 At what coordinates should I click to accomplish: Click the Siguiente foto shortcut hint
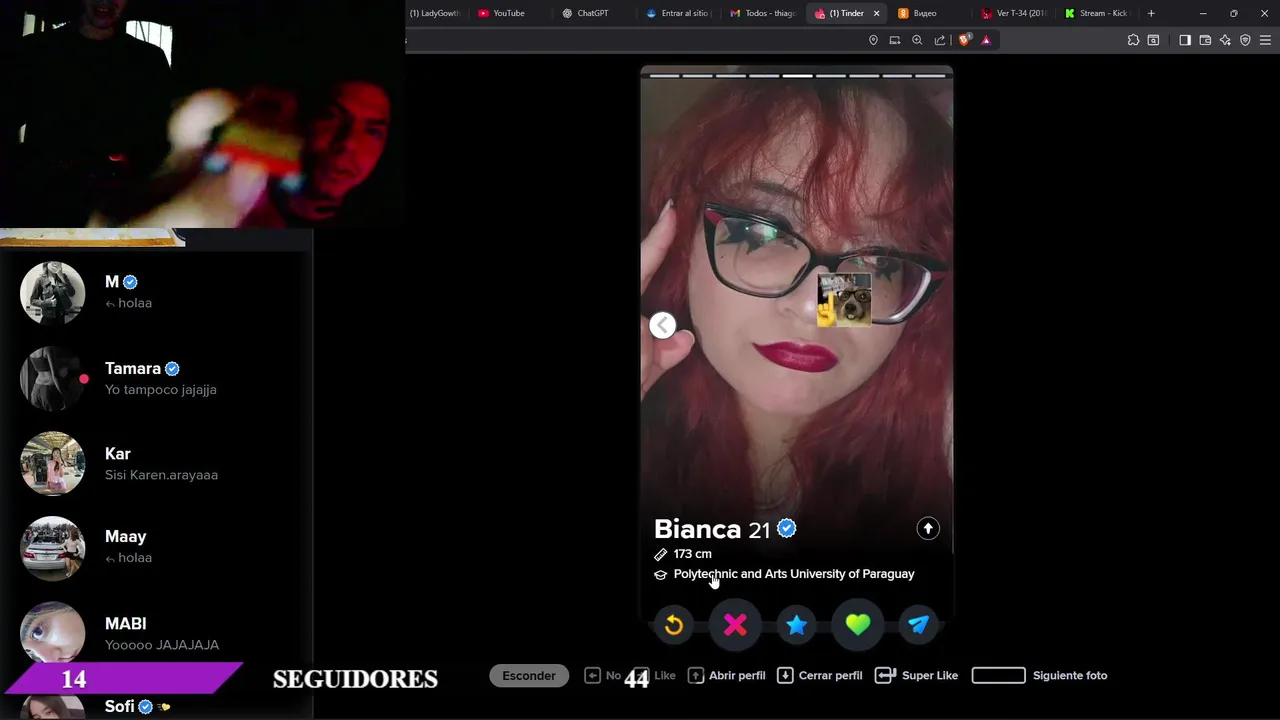(x=1040, y=676)
